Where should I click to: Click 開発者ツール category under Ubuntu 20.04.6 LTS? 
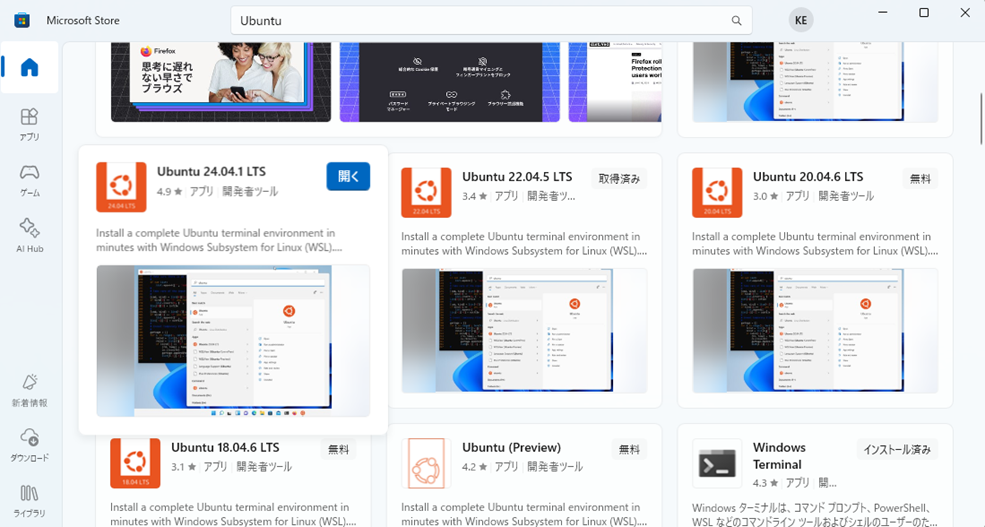(846, 197)
